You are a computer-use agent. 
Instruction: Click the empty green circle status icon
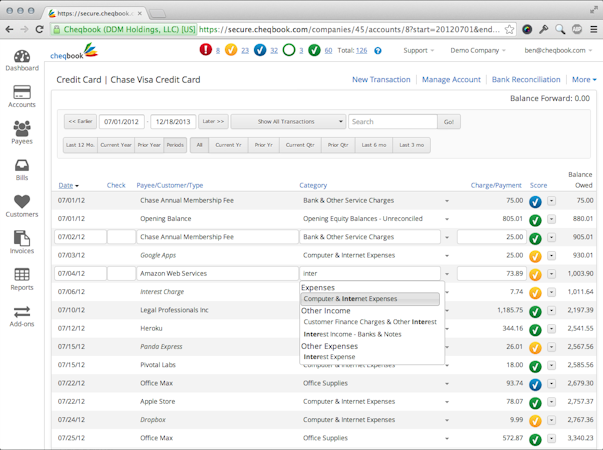[289, 50]
